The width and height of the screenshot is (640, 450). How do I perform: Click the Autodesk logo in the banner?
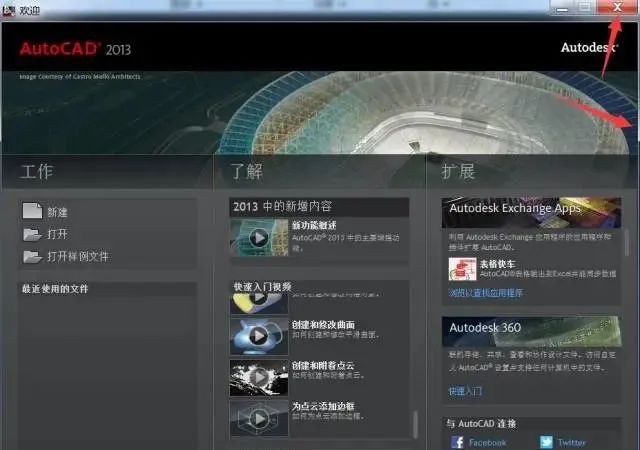pos(589,47)
